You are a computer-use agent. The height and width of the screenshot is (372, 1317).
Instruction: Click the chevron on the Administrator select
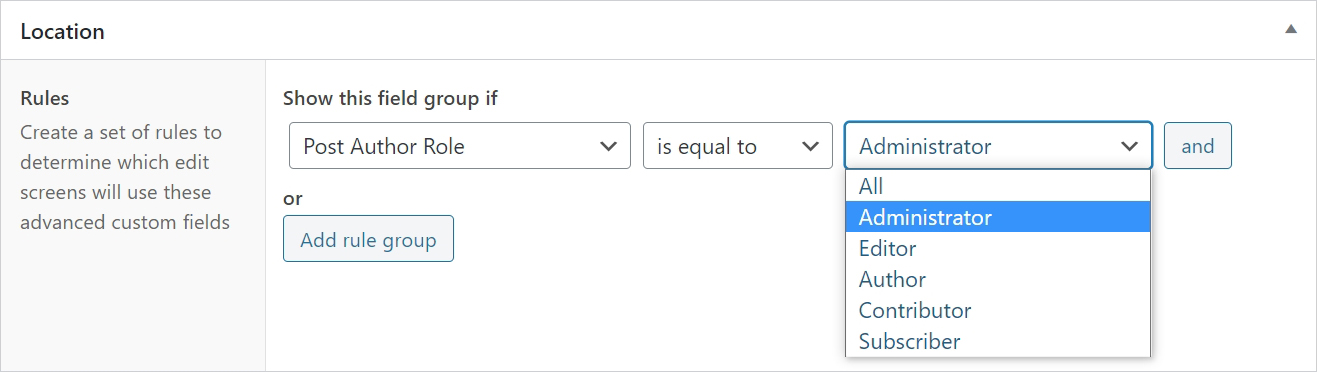[1130, 146]
